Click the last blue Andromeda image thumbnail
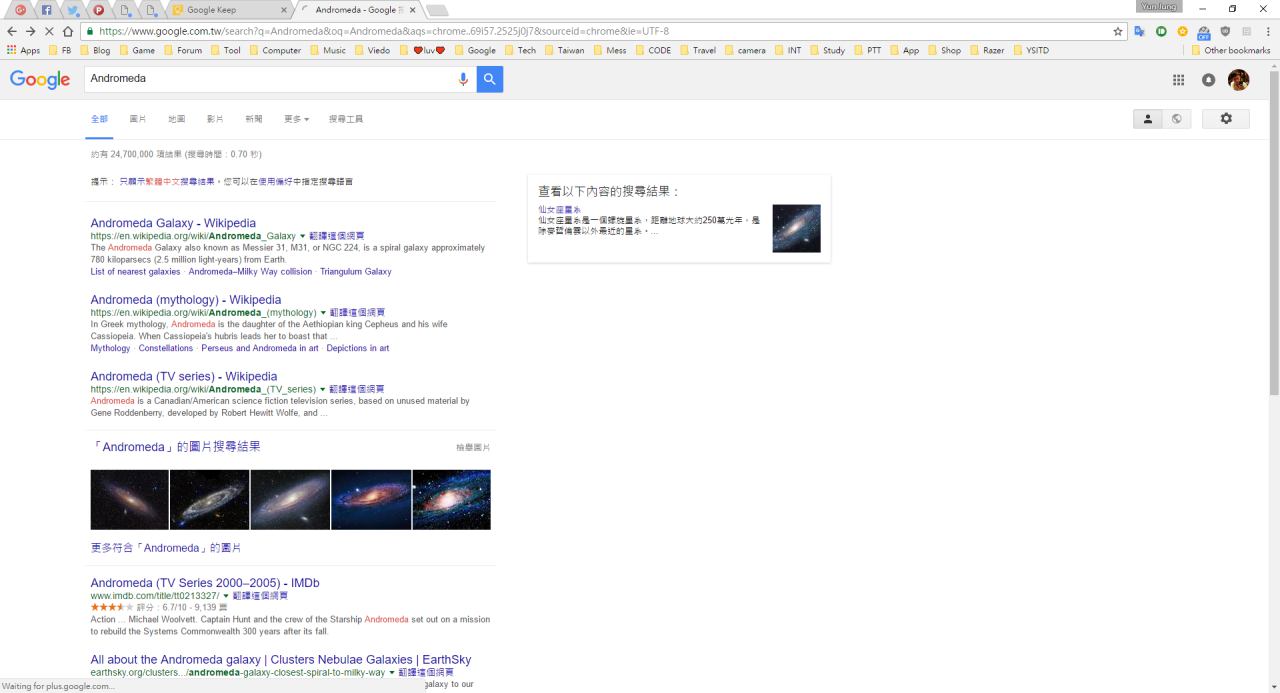The width and height of the screenshot is (1280, 693). [x=451, y=500]
